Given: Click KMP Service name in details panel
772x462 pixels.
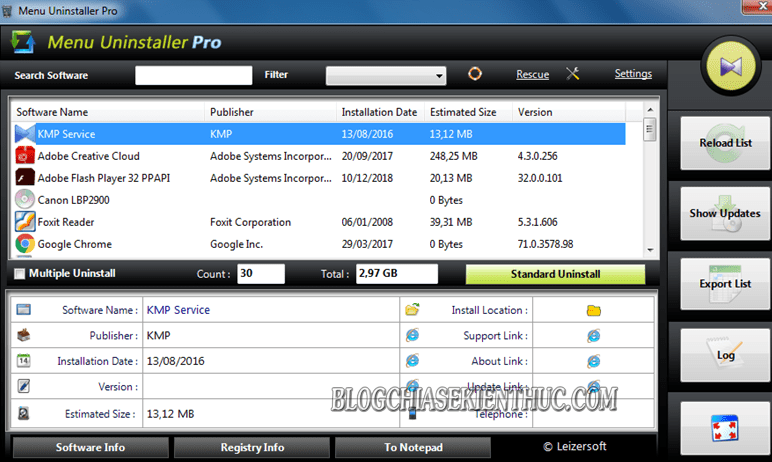Looking at the screenshot, I should coord(178,310).
